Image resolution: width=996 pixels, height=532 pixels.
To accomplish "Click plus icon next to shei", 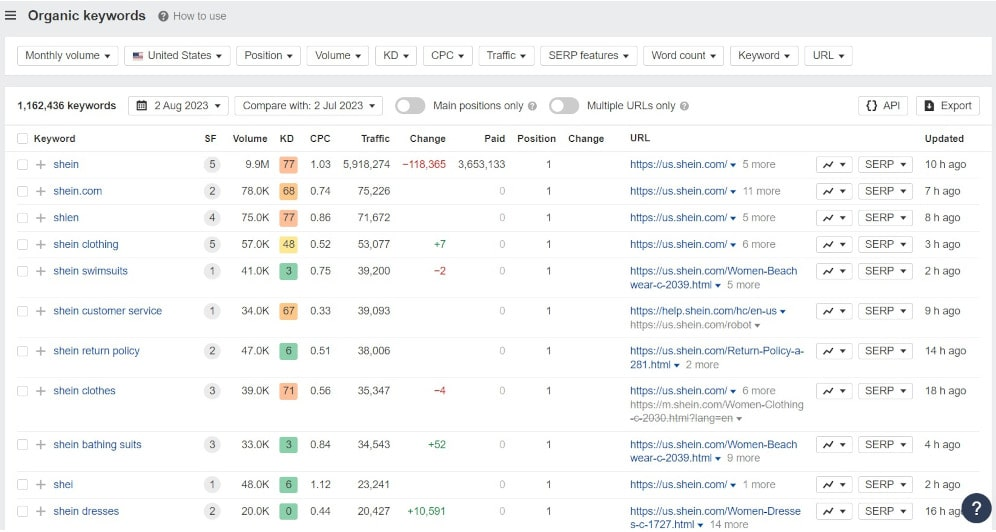I will coord(41,485).
